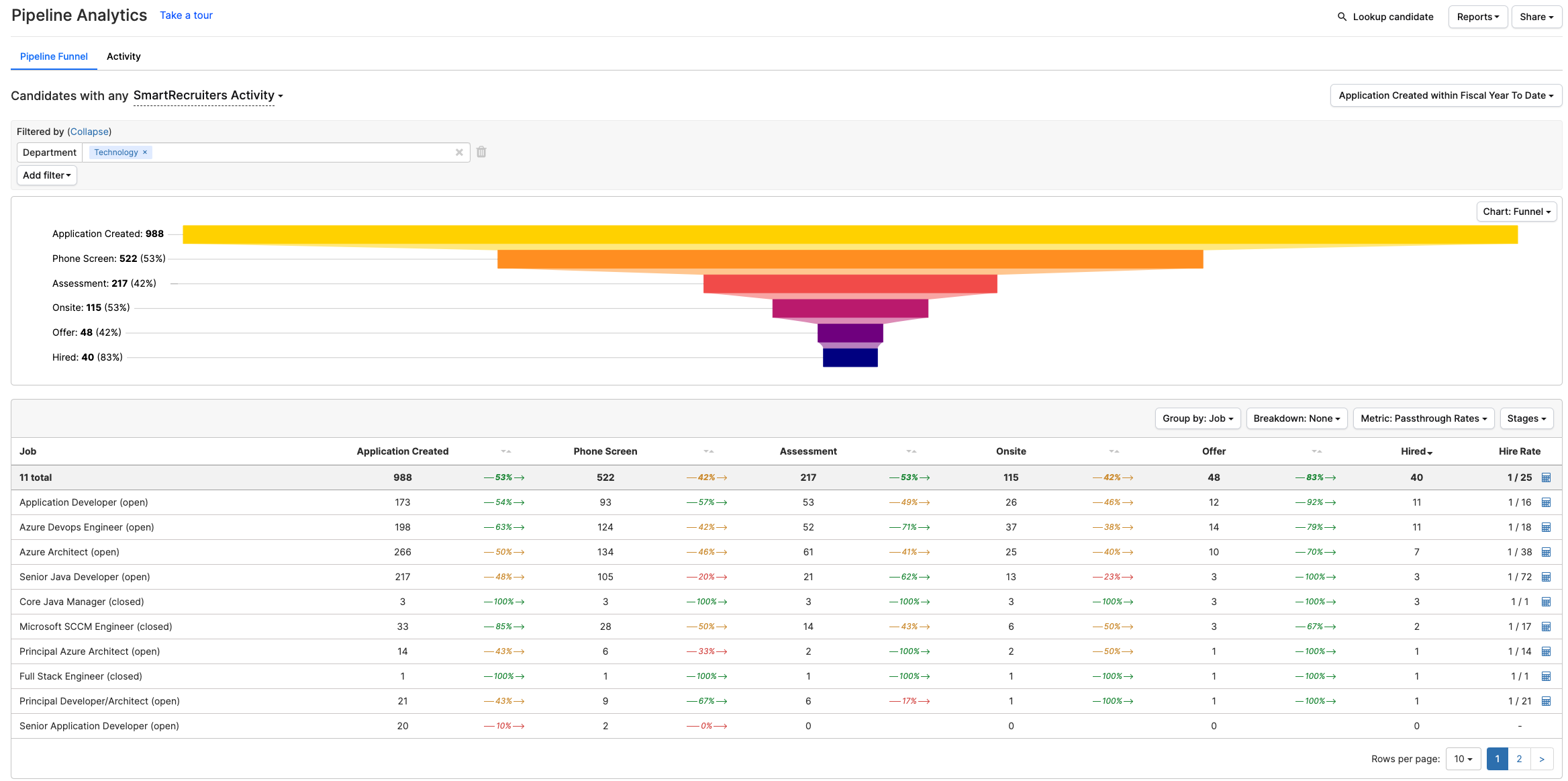Switch to the Activity tab
The width and height of the screenshot is (1568, 781).
(x=124, y=56)
